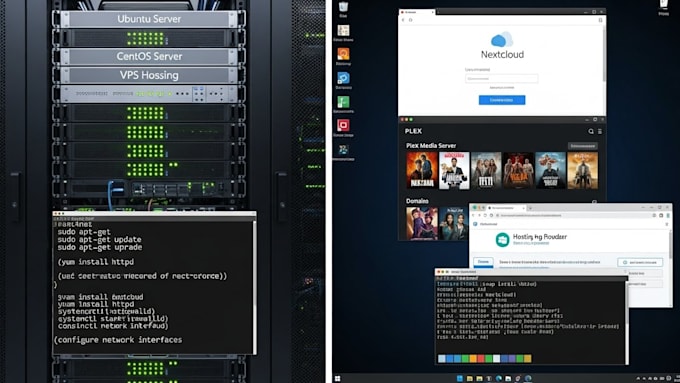Click the CentOS Server rack label

[x=149, y=56]
